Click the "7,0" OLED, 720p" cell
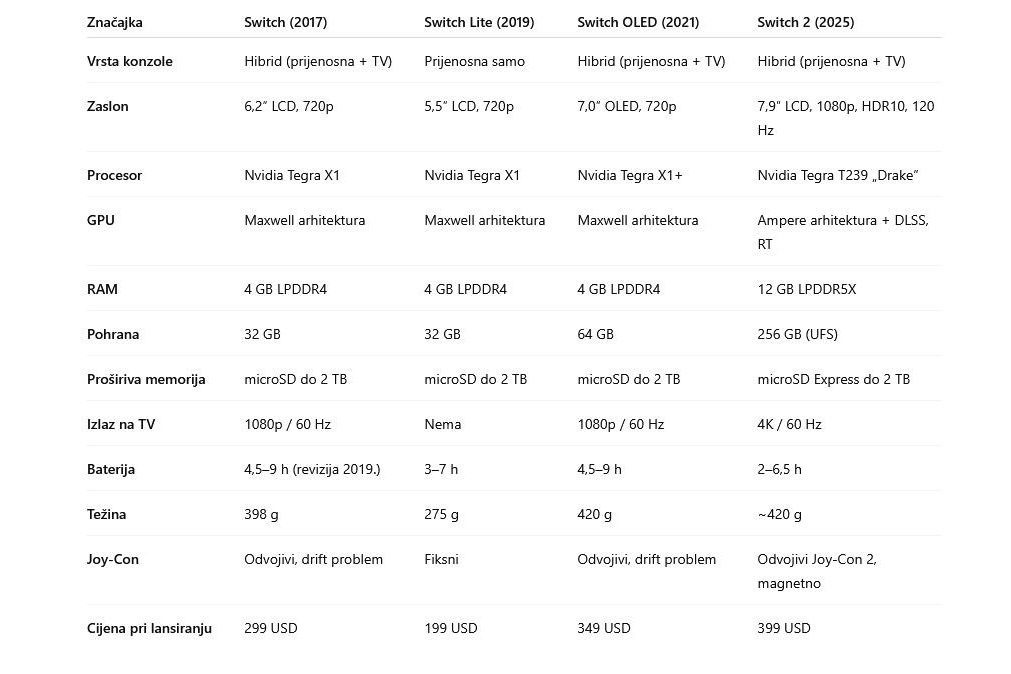The height and width of the screenshot is (674, 1011). coord(626,106)
